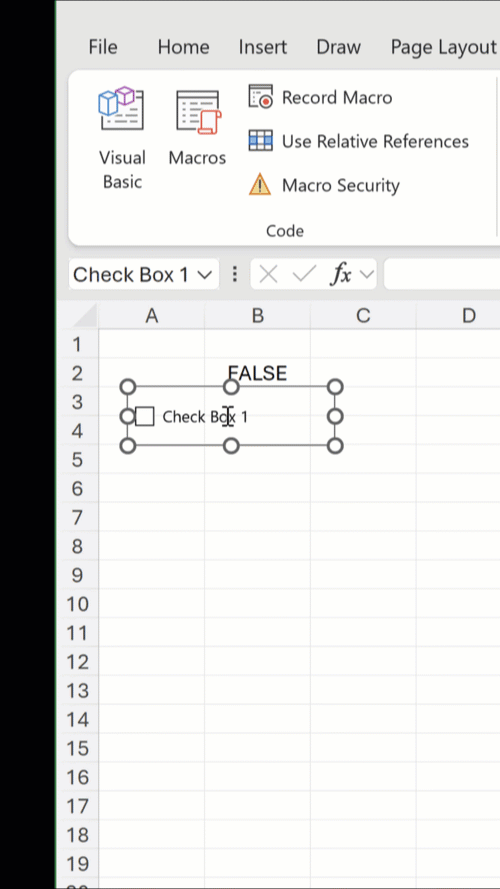
Task: Click the top-left checkbox resize handle
Action: coord(128,387)
